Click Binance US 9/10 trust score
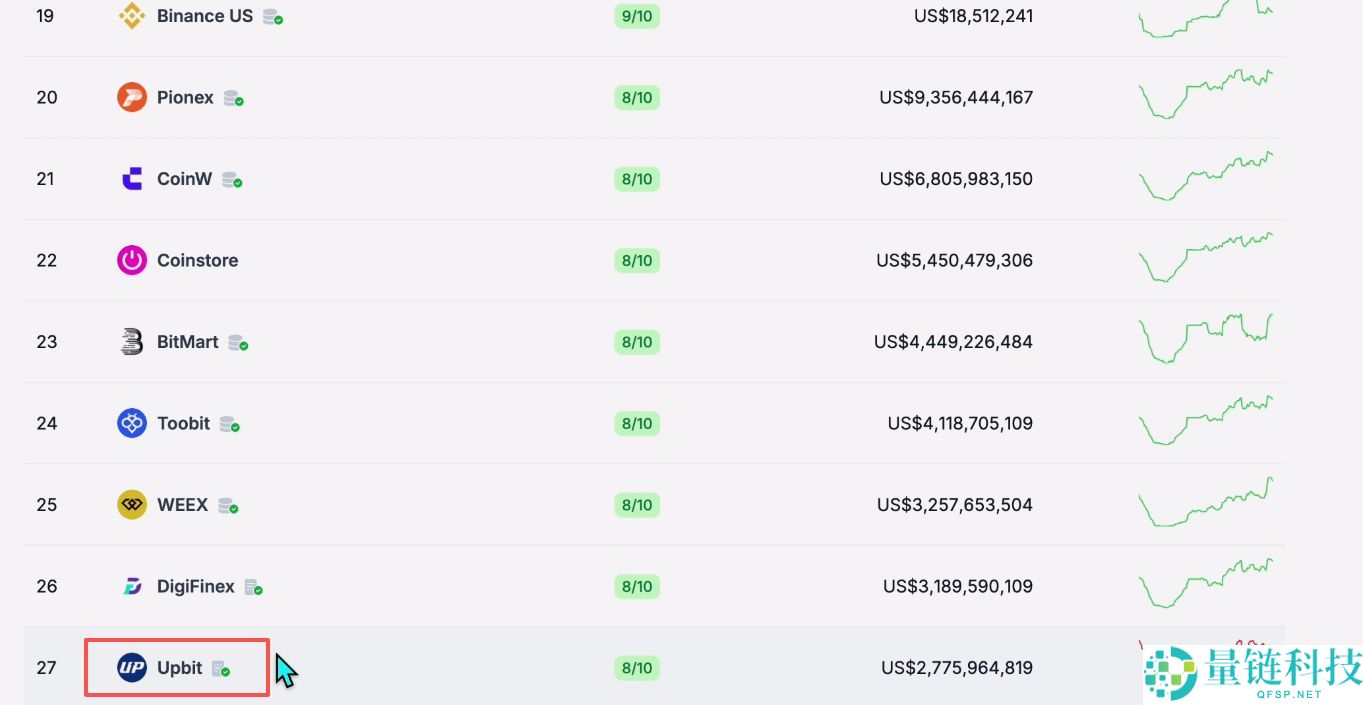 [x=637, y=16]
